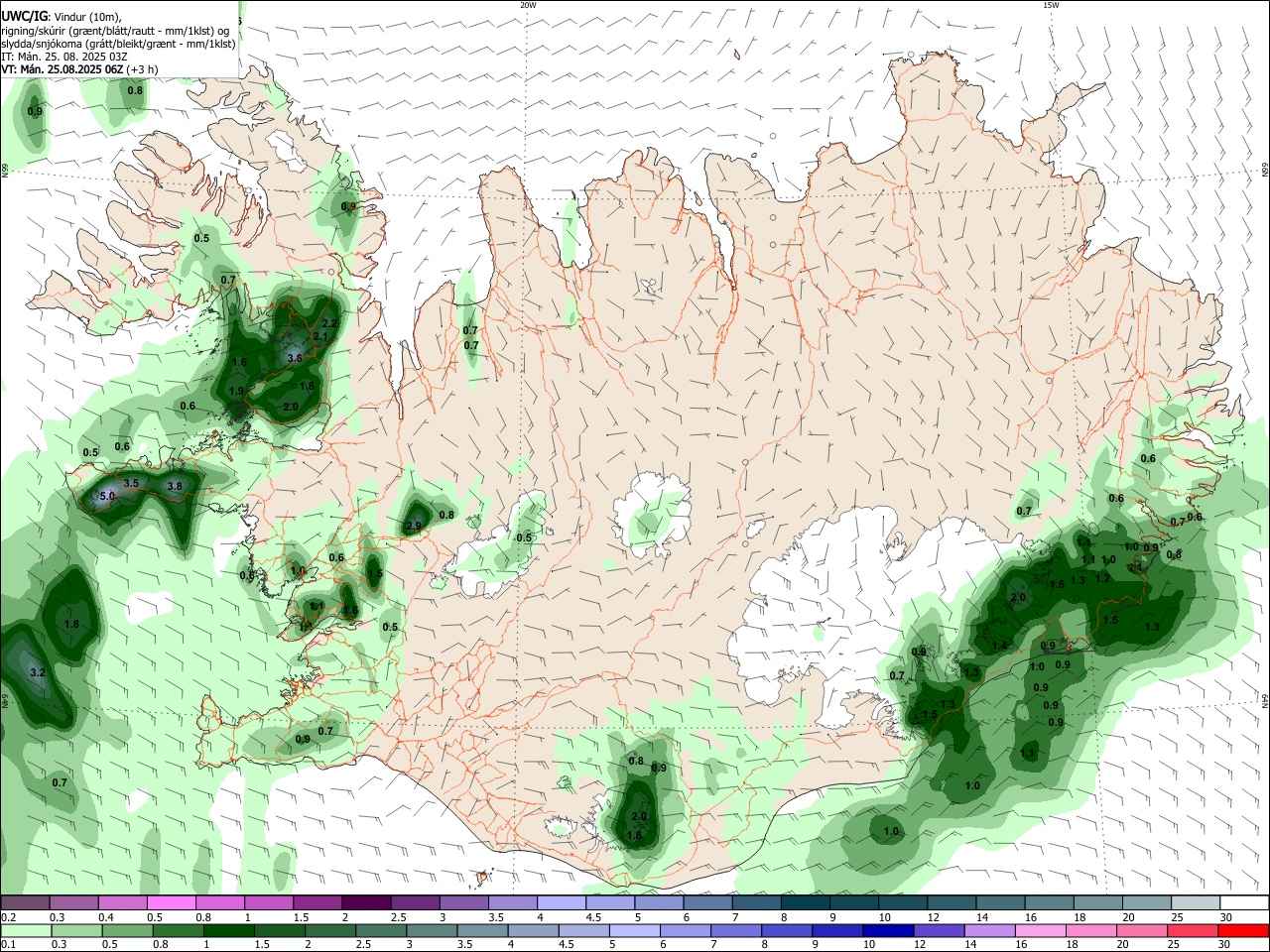The width and height of the screenshot is (1270, 952).
Task: Pick the dark teal 8 to 9 snow swatch
Action: click(804, 902)
